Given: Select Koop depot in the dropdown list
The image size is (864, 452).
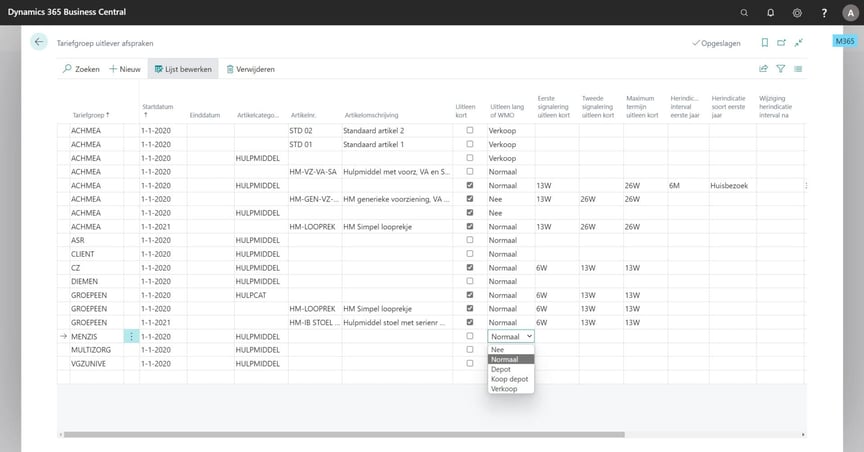Looking at the screenshot, I should tap(511, 379).
